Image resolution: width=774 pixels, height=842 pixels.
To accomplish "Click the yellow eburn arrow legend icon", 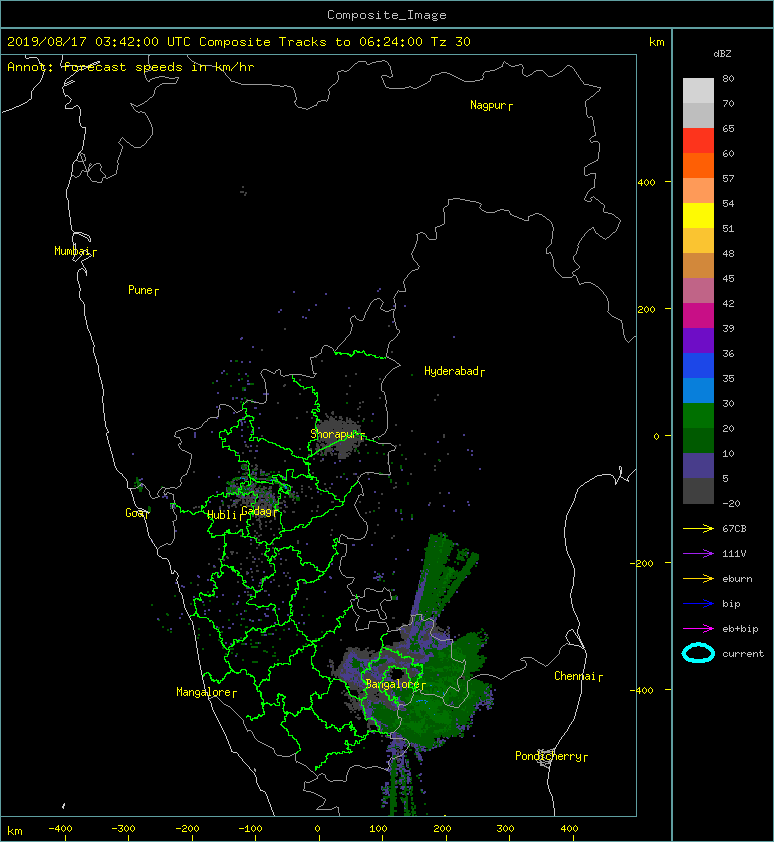I will 698,579.
